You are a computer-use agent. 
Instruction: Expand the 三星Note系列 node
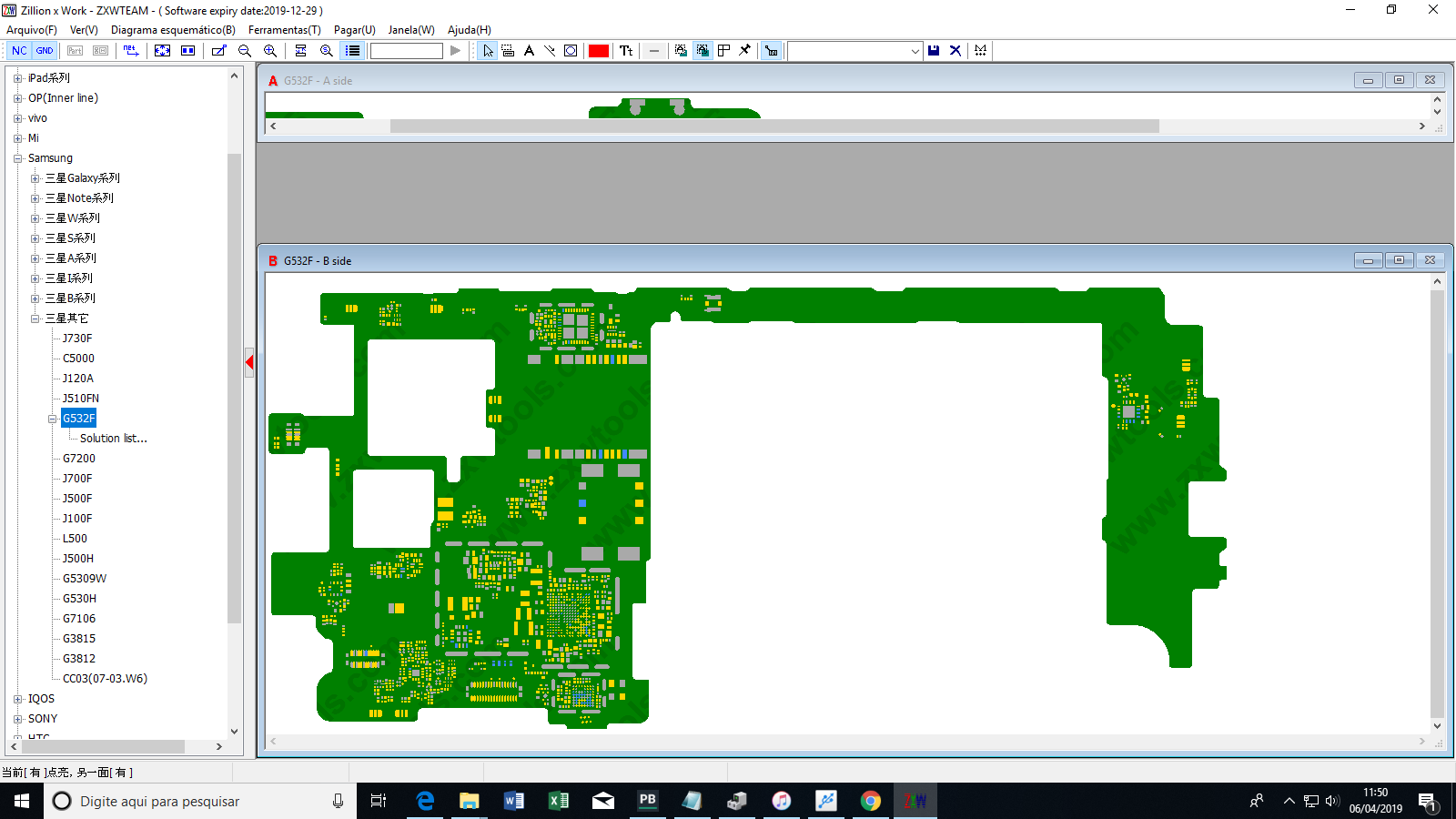(35, 198)
